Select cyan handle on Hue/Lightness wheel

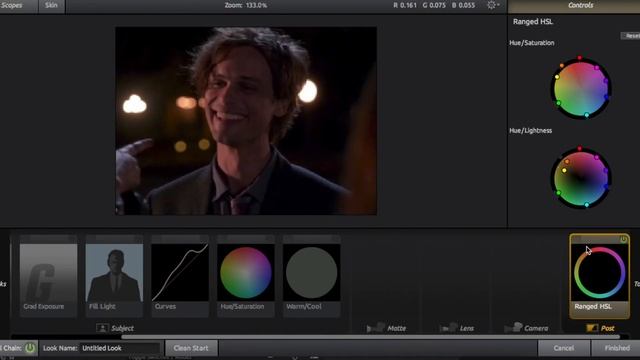(x=587, y=204)
